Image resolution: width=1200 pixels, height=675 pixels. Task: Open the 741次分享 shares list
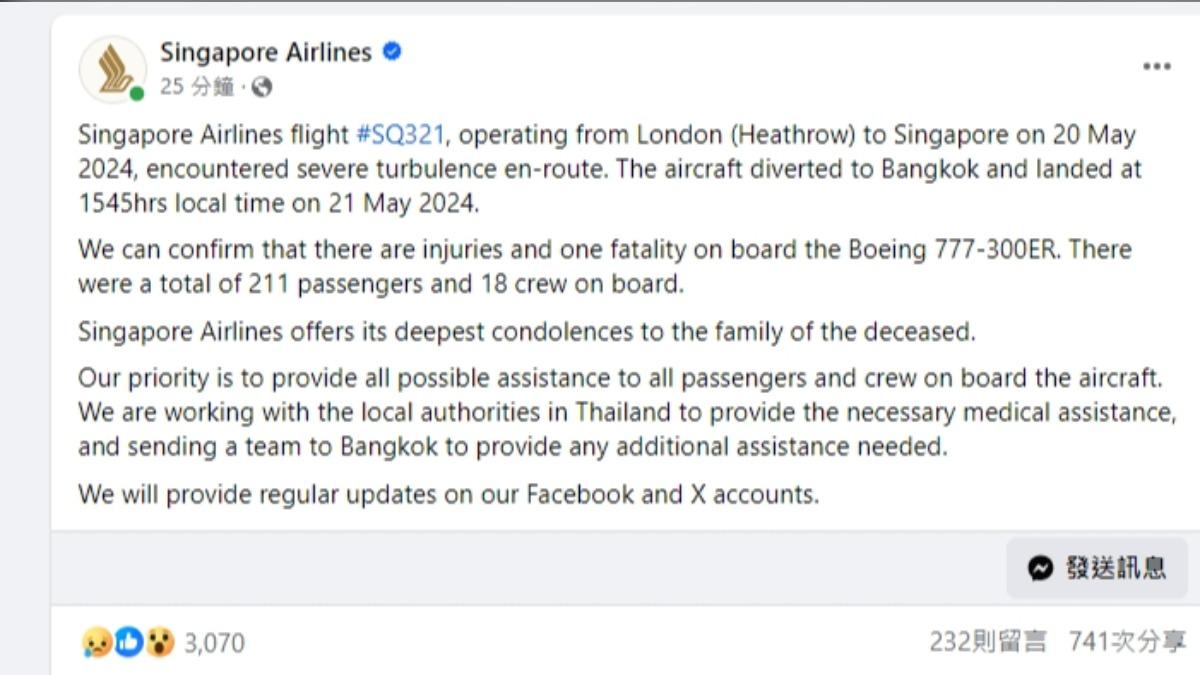tap(1127, 641)
